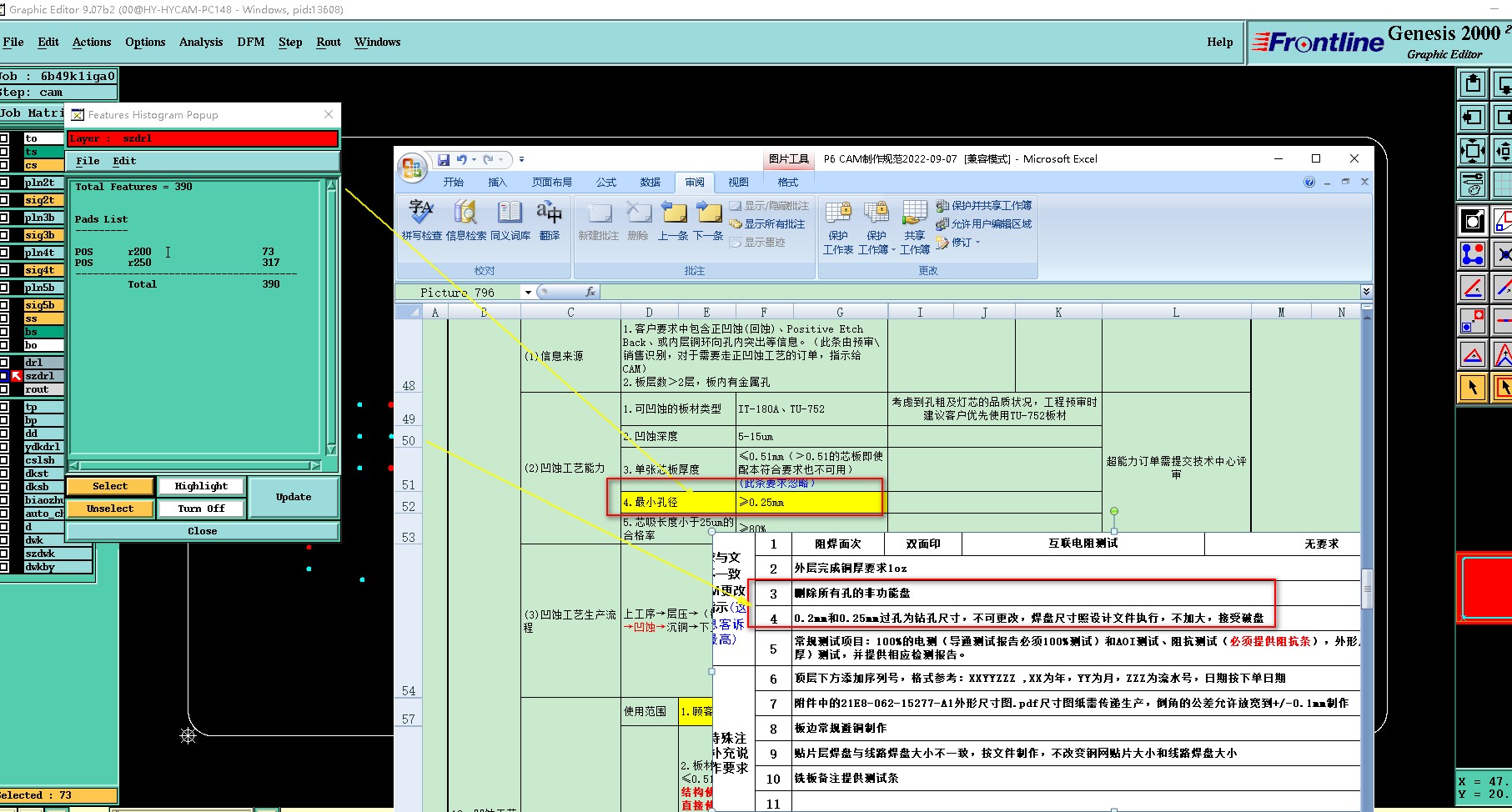
Task: Click the Highlight button in histogram popup
Action: (x=201, y=486)
